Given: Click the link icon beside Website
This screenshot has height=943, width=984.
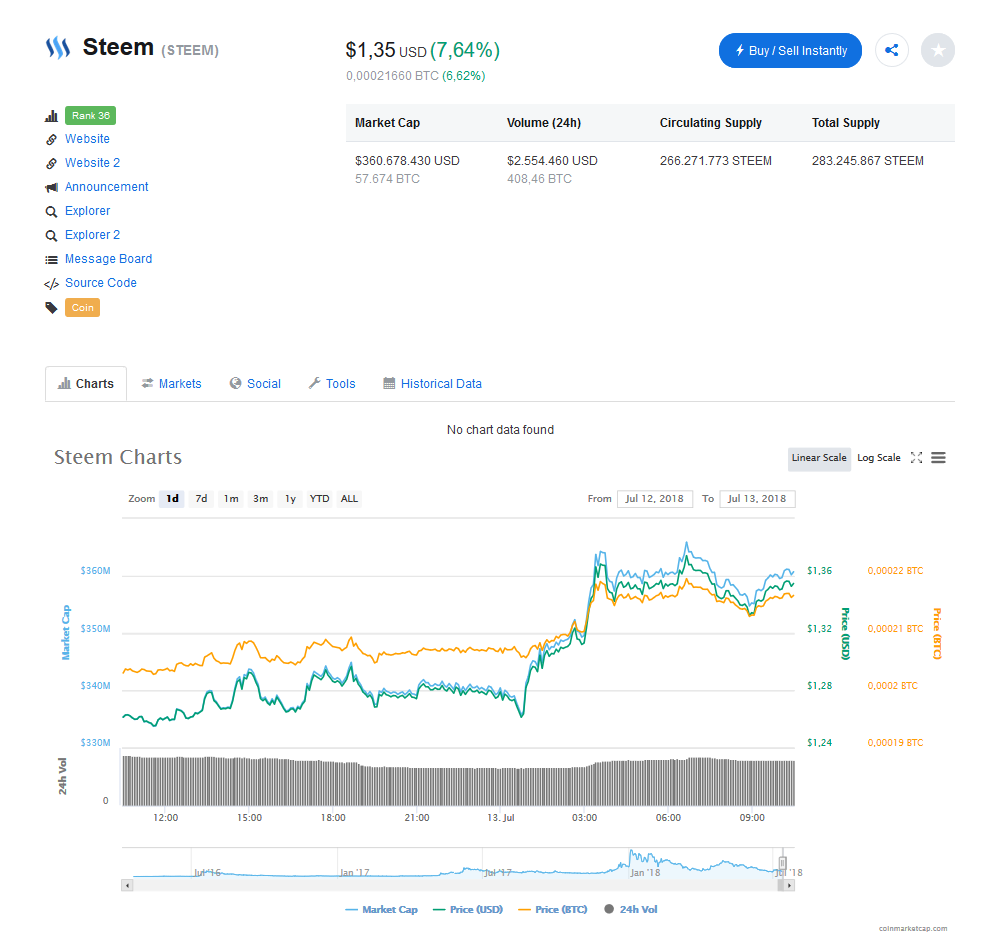Looking at the screenshot, I should tap(51, 139).
